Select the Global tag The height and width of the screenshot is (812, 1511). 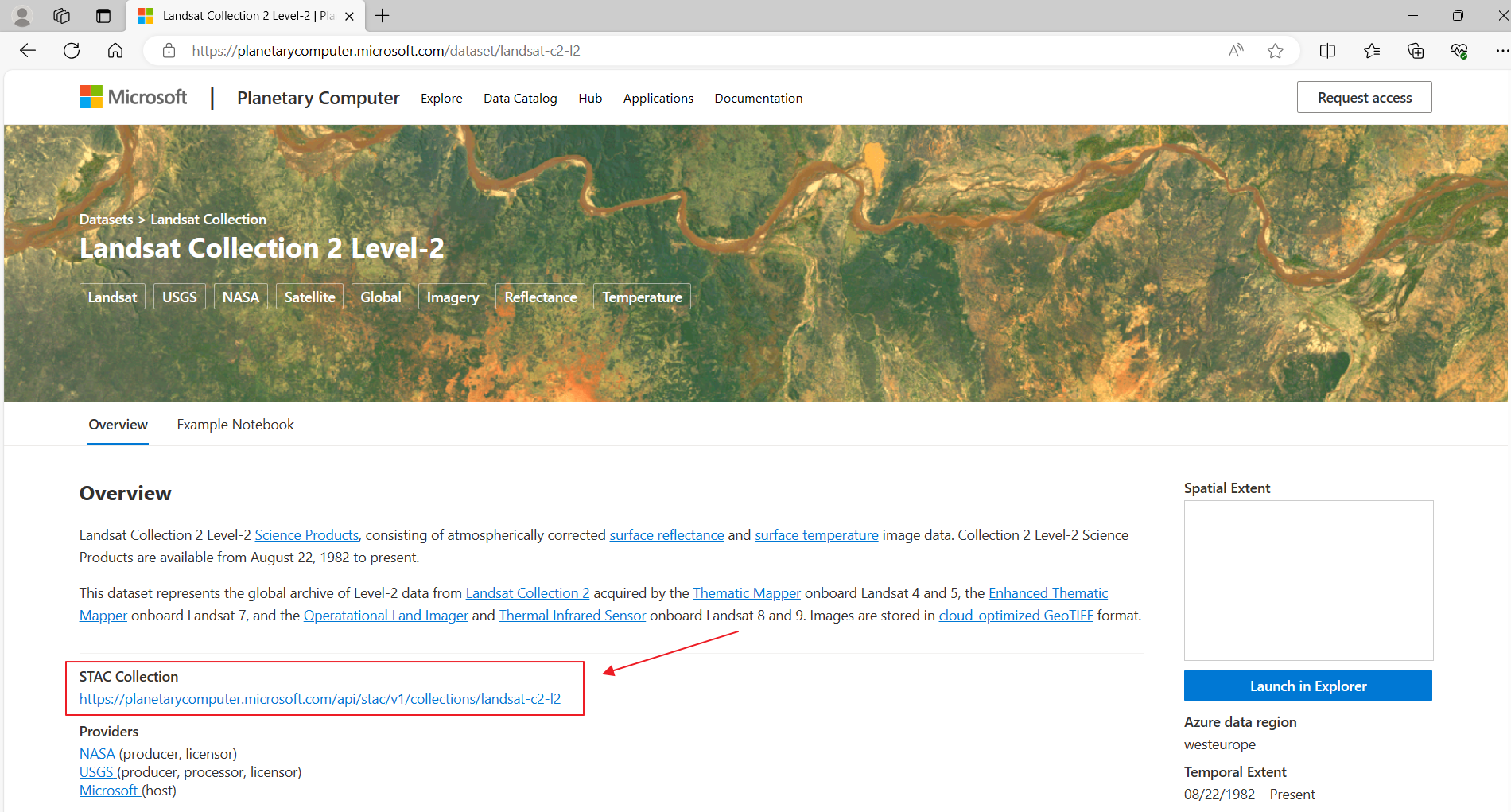[381, 297]
